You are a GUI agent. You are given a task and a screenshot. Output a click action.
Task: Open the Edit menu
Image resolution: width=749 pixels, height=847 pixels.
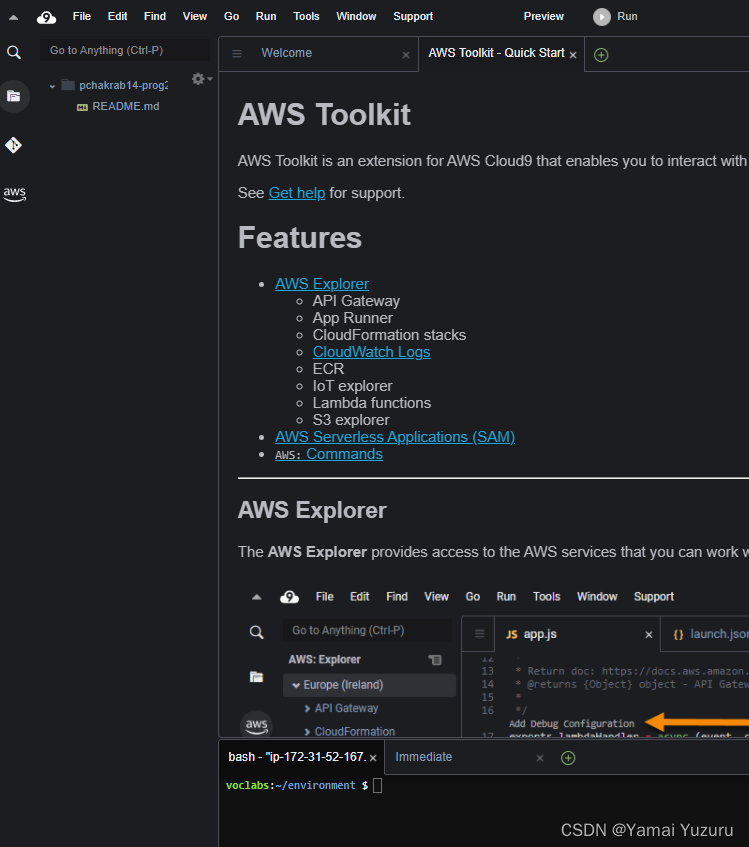point(117,17)
